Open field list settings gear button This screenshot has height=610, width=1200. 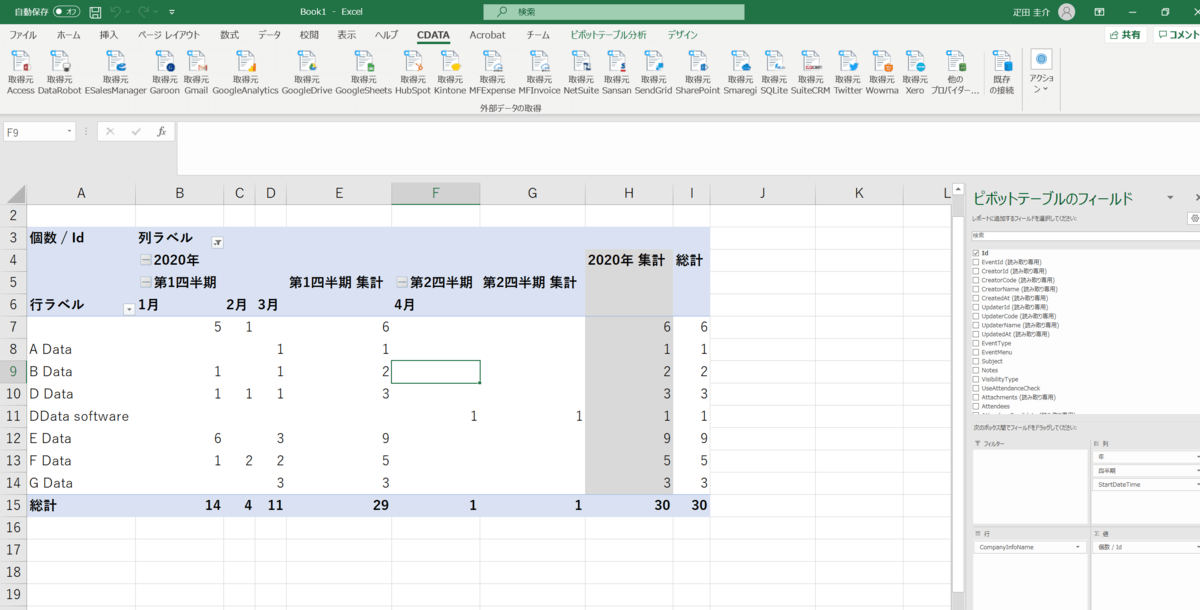(x=1194, y=218)
